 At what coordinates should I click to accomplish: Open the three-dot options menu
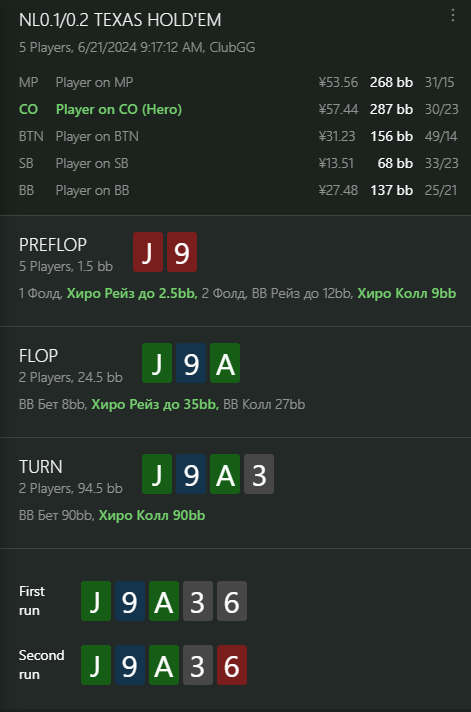pyautogui.click(x=453, y=15)
